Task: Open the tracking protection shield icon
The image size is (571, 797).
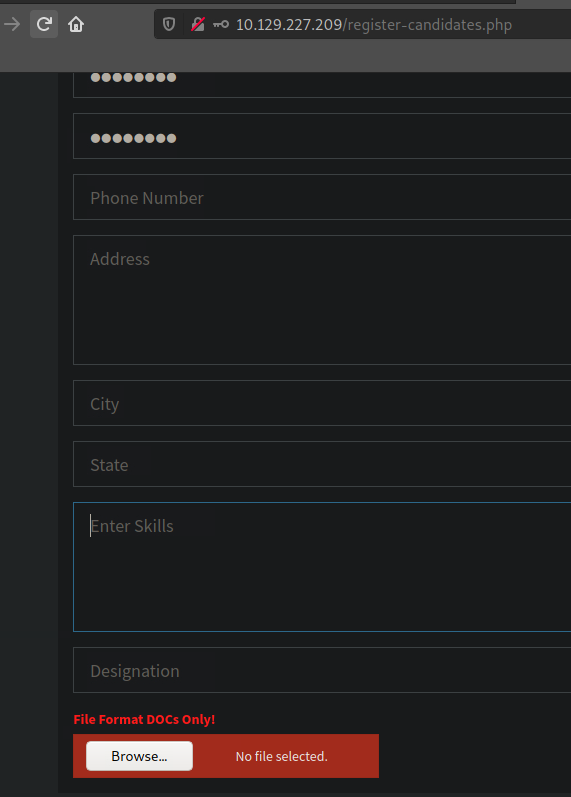Action: click(x=169, y=24)
